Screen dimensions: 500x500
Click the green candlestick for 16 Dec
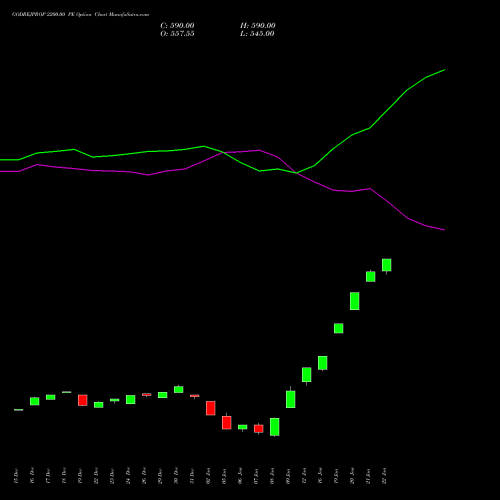click(x=35, y=401)
